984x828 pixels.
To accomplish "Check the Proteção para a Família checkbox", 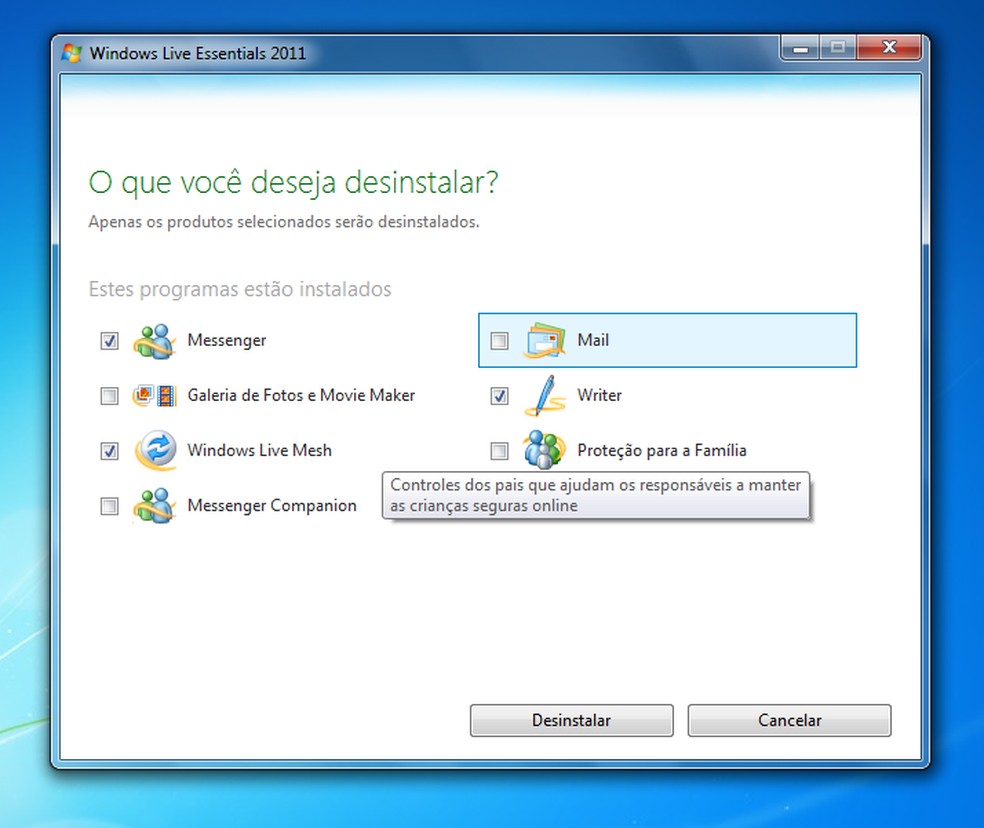I will tap(500, 451).
